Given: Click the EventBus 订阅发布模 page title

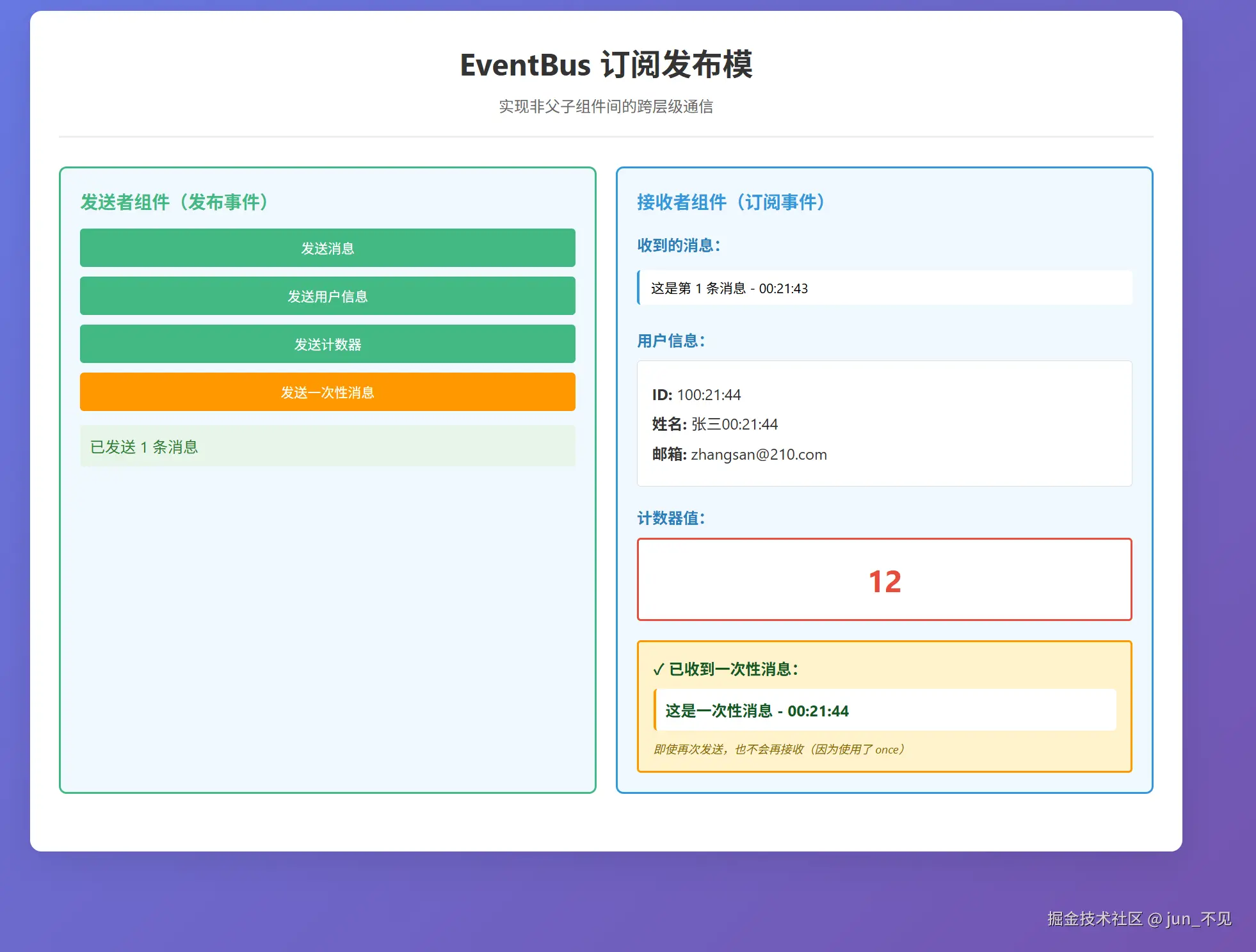Looking at the screenshot, I should (606, 65).
